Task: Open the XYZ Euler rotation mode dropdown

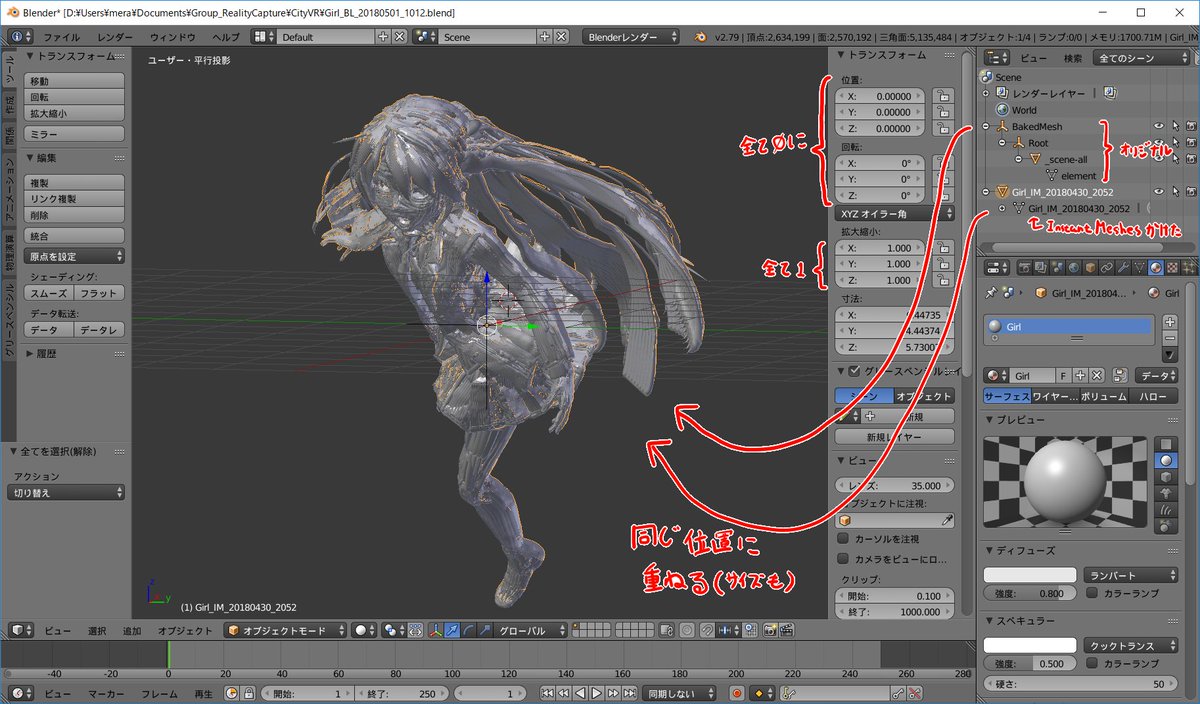Action: (x=893, y=213)
